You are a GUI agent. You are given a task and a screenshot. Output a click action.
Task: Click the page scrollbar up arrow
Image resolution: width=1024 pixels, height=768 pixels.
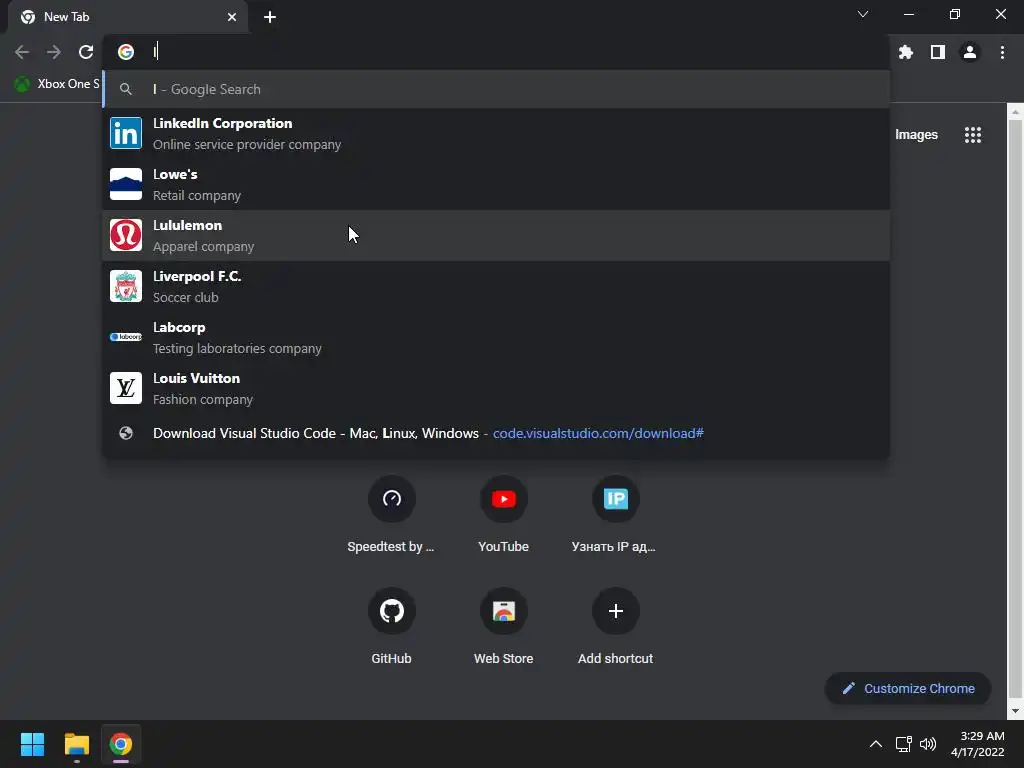pyautogui.click(x=1015, y=112)
